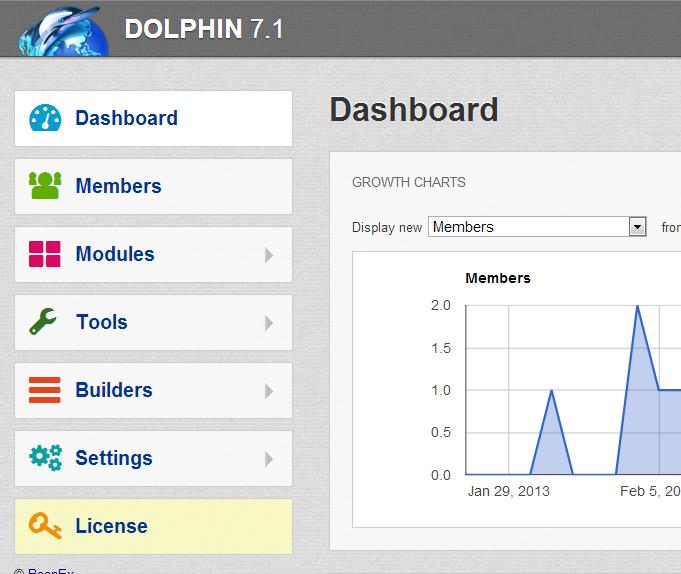Screen dimensions: 681x574
Task: Click the teal Settings gears icon
Action: [45, 458]
